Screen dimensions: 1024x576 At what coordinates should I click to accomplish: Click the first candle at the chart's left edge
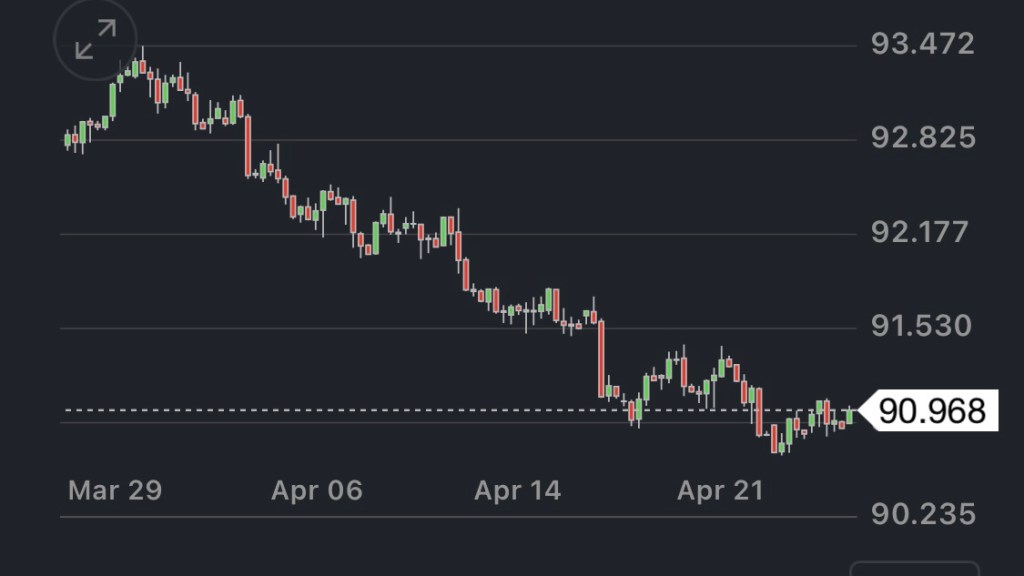[68, 140]
